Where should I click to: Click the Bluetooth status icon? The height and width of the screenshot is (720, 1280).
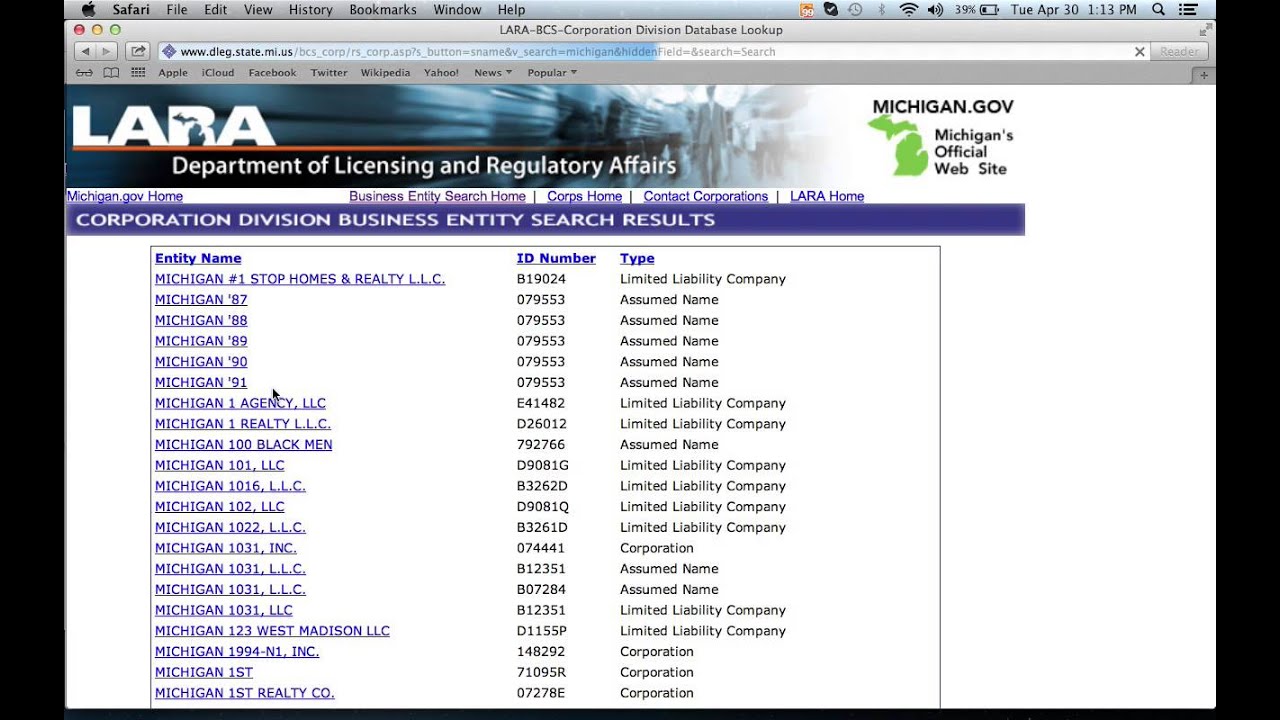[x=881, y=10]
